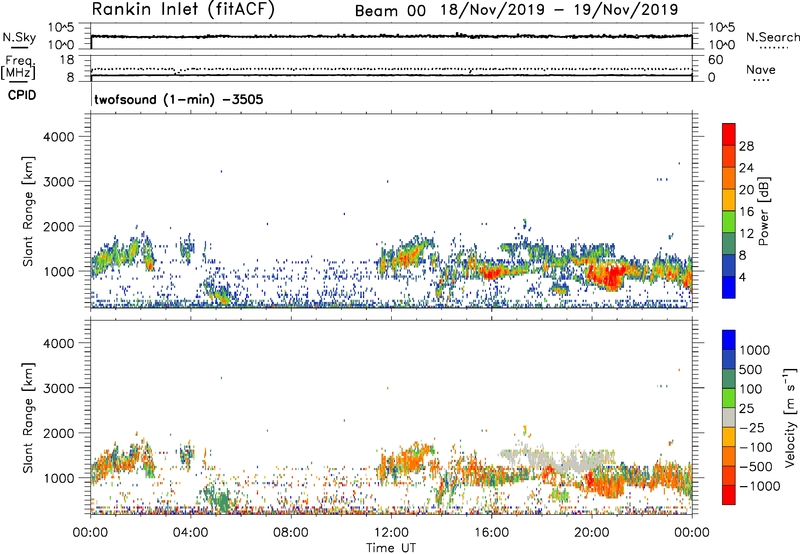
Task: Click the 'Freq. [MHz]' axis label
Action: (19, 67)
